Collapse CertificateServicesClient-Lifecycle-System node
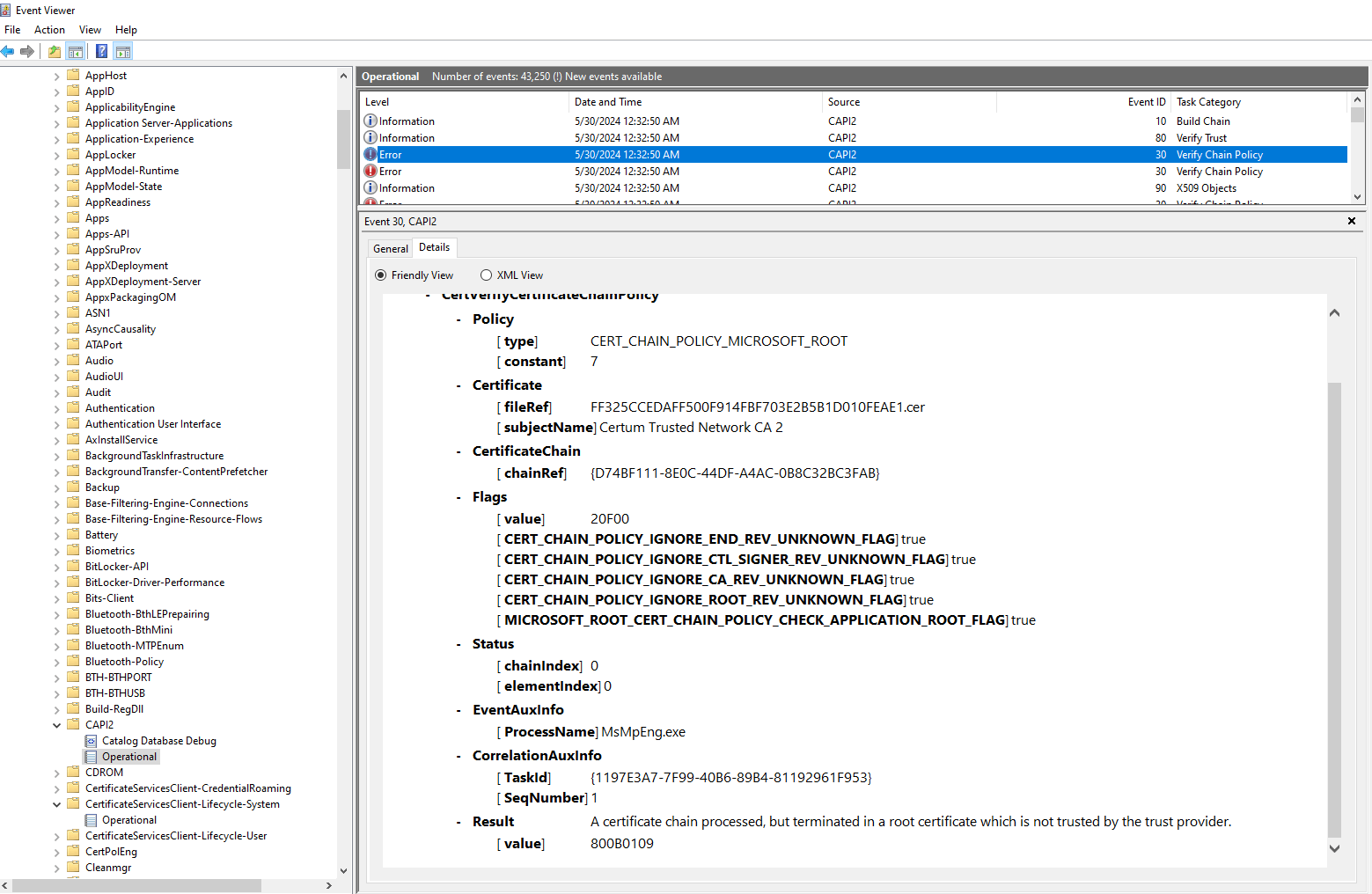Viewport: 1372px width, 894px height. point(57,804)
